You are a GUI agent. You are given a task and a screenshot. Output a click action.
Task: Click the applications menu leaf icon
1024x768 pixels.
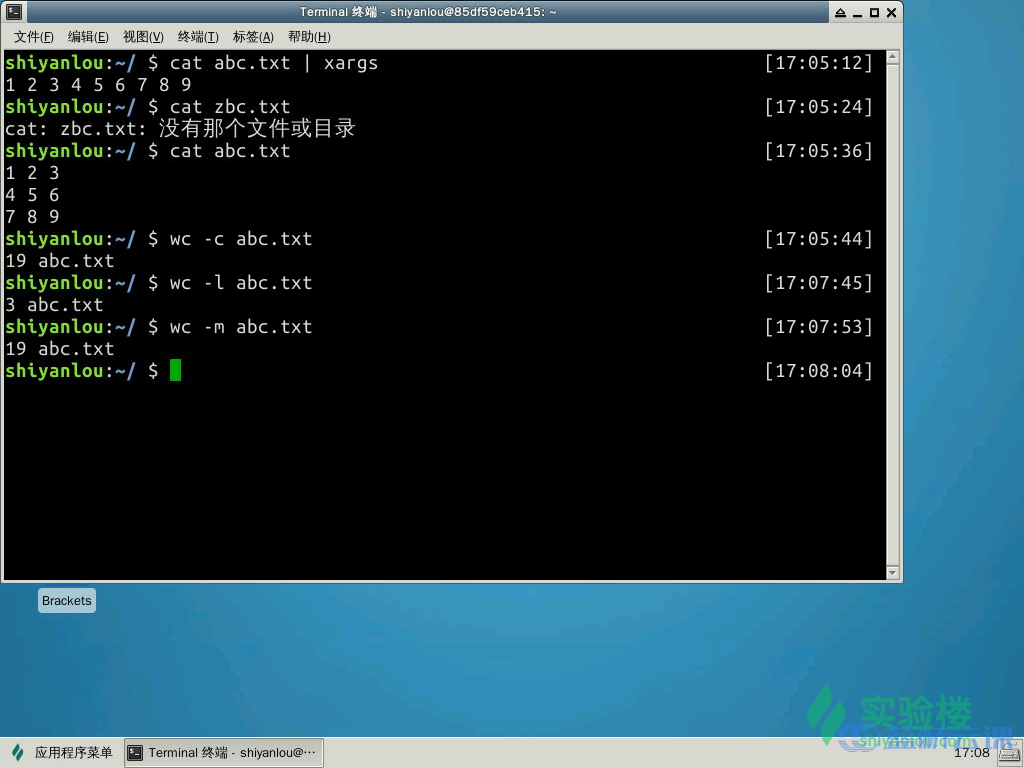[18, 753]
